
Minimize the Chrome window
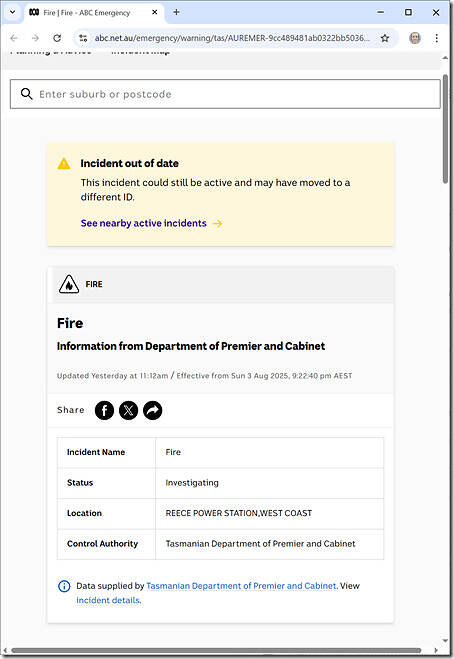[x=380, y=12]
